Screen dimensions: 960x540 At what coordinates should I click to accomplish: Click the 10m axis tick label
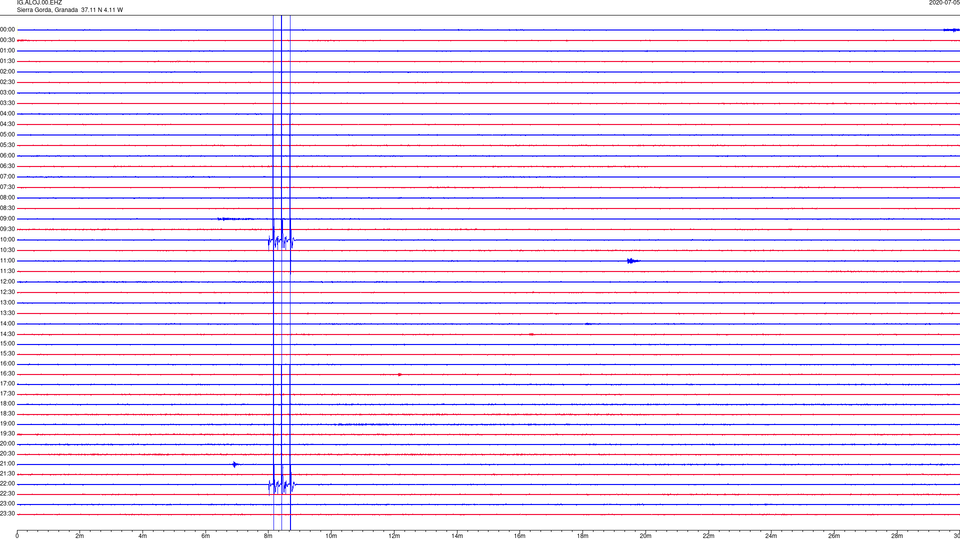click(x=331, y=536)
